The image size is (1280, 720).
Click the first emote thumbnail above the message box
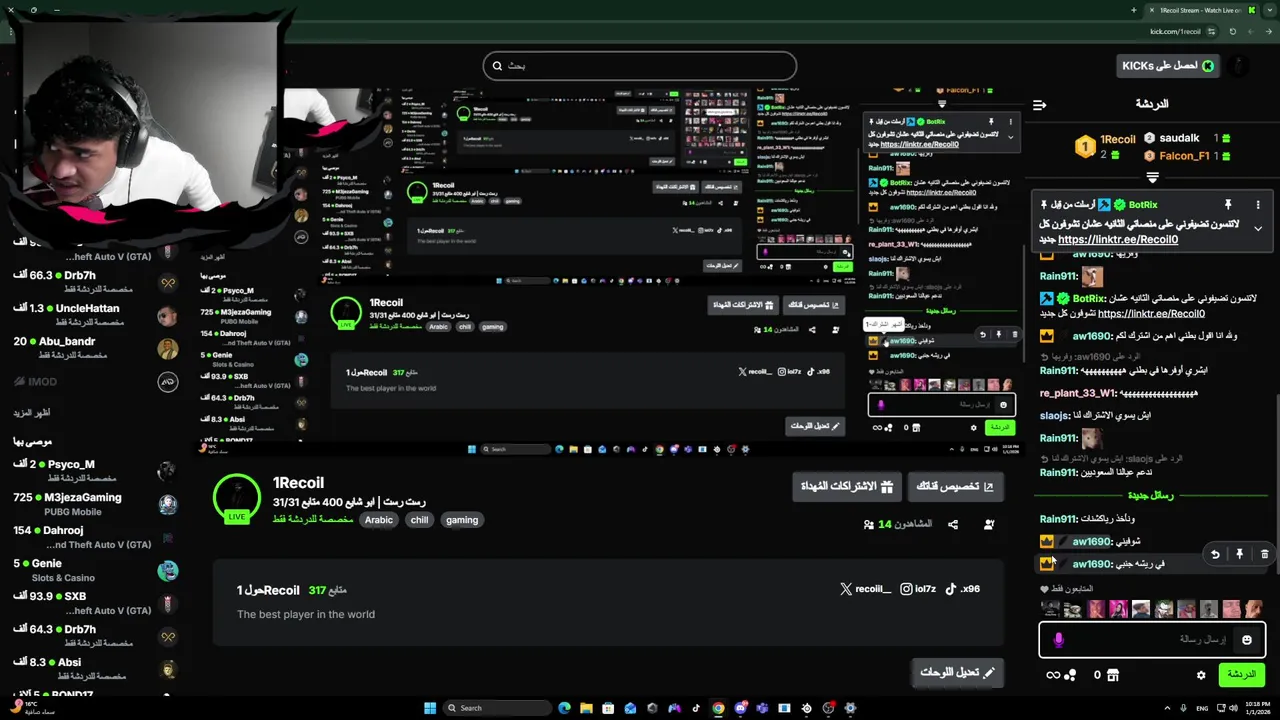point(1049,609)
